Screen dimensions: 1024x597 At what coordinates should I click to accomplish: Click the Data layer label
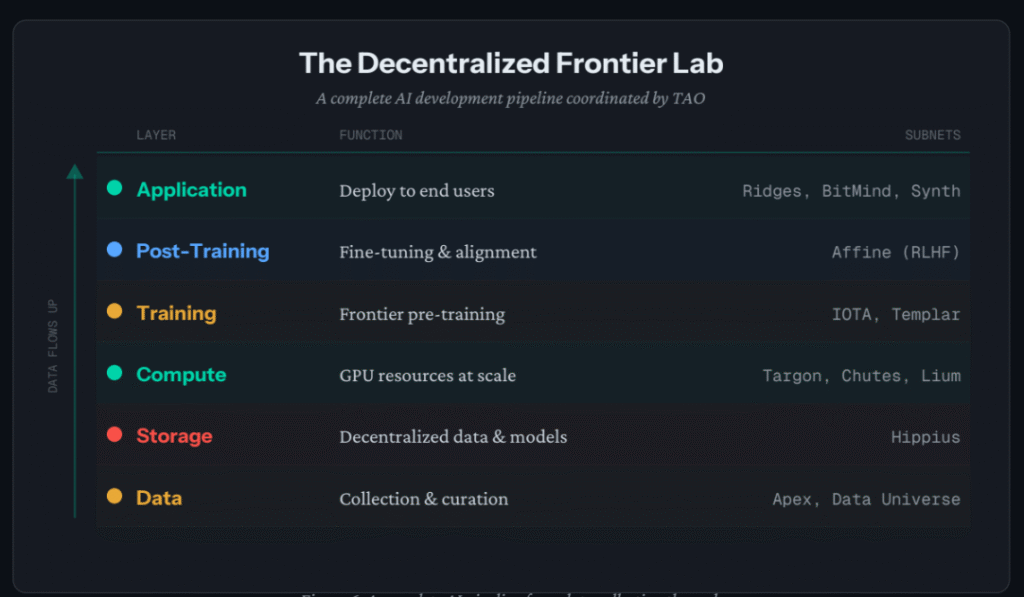pyautogui.click(x=159, y=498)
